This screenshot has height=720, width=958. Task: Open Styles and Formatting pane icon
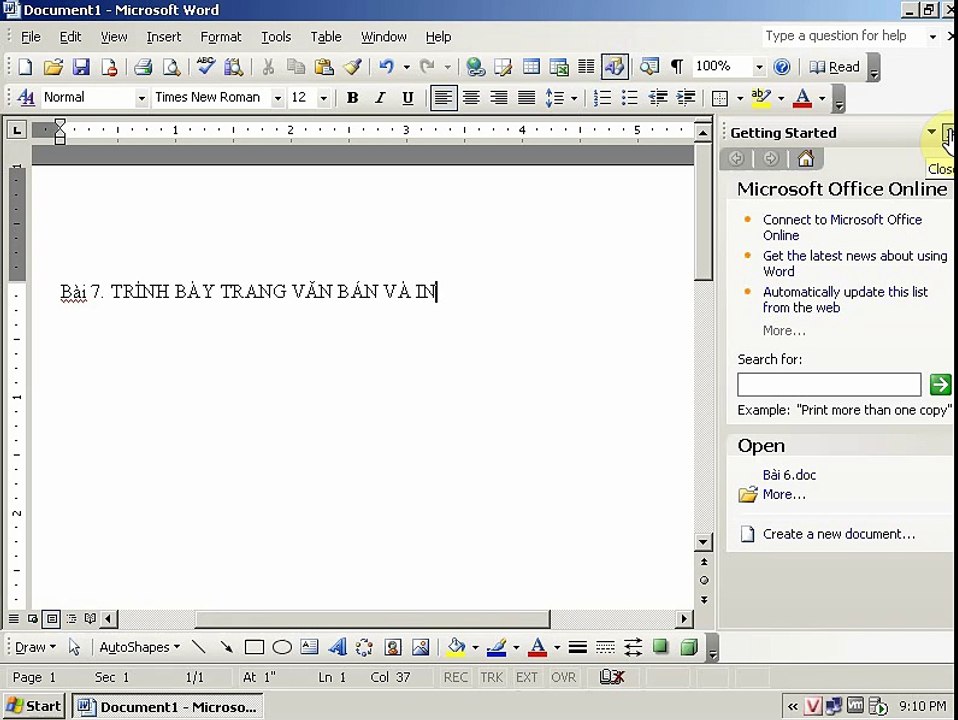26,97
